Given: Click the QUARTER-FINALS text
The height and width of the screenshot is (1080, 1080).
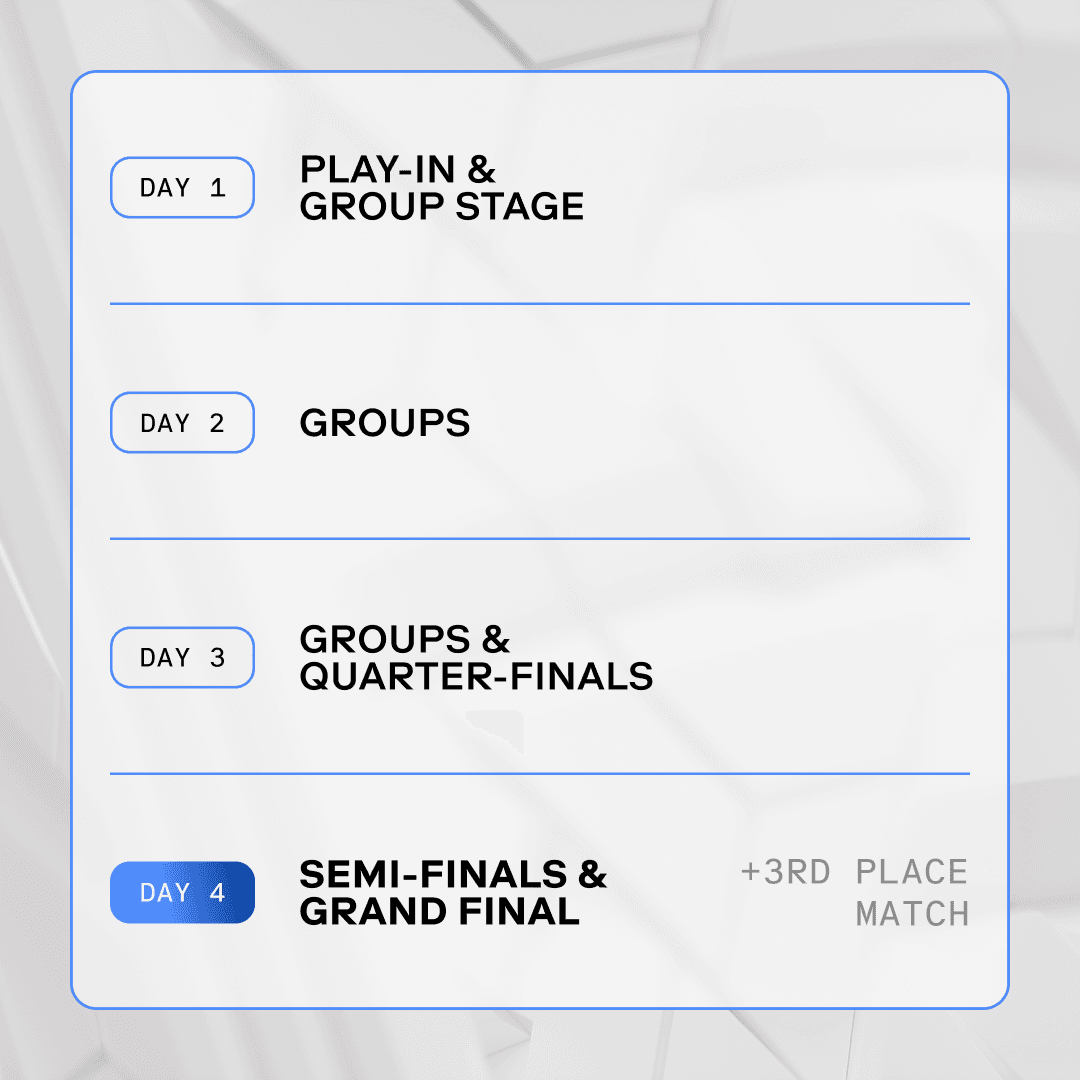Looking at the screenshot, I should 476,676.
